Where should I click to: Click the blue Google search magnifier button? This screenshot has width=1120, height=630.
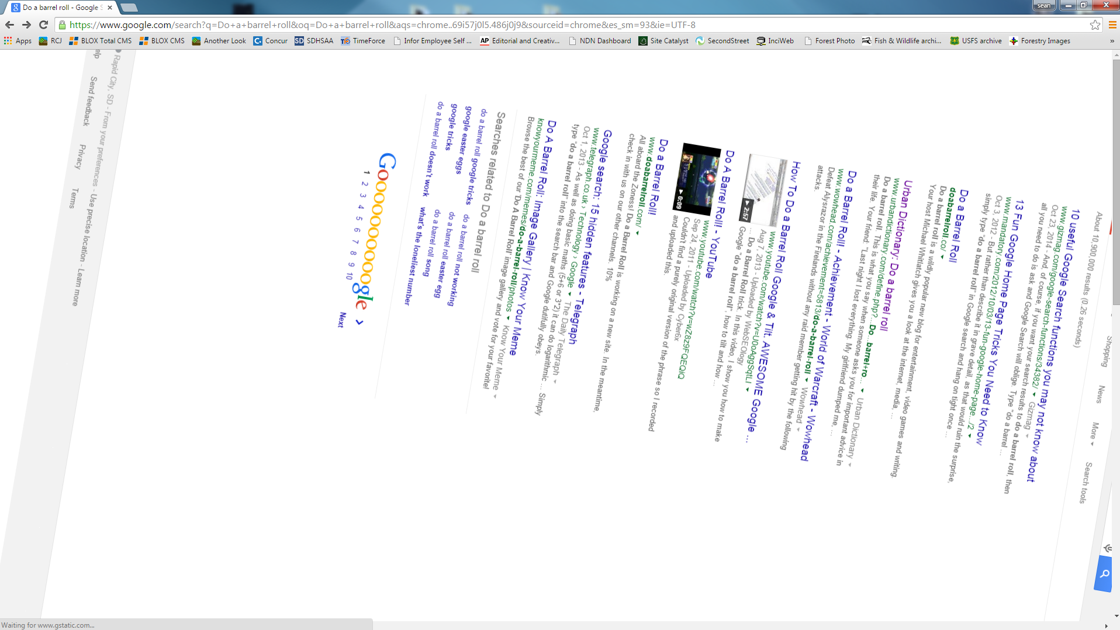(x=1103, y=574)
